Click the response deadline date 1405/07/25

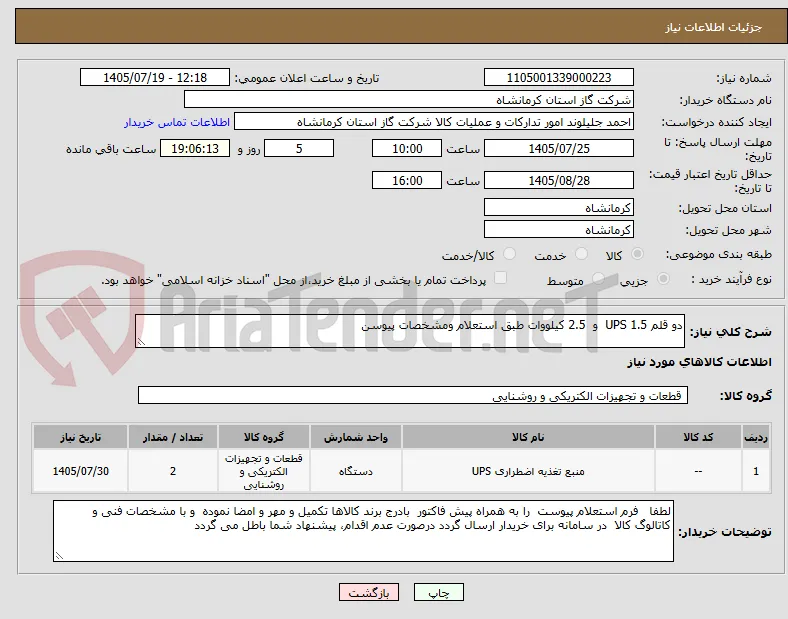[x=558, y=148]
